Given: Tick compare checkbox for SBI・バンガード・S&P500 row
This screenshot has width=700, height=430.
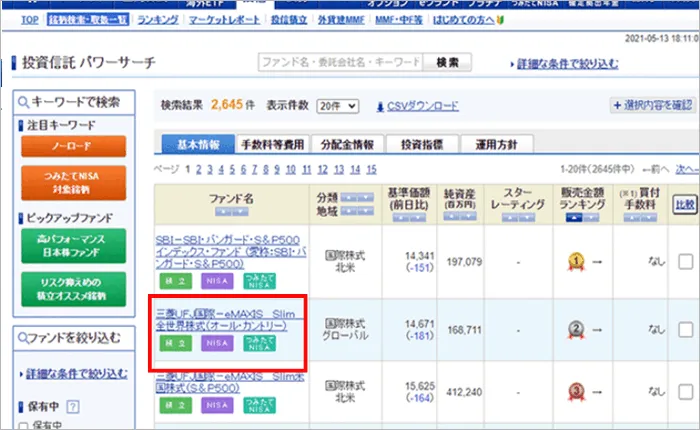Looking at the screenshot, I should pos(685,262).
